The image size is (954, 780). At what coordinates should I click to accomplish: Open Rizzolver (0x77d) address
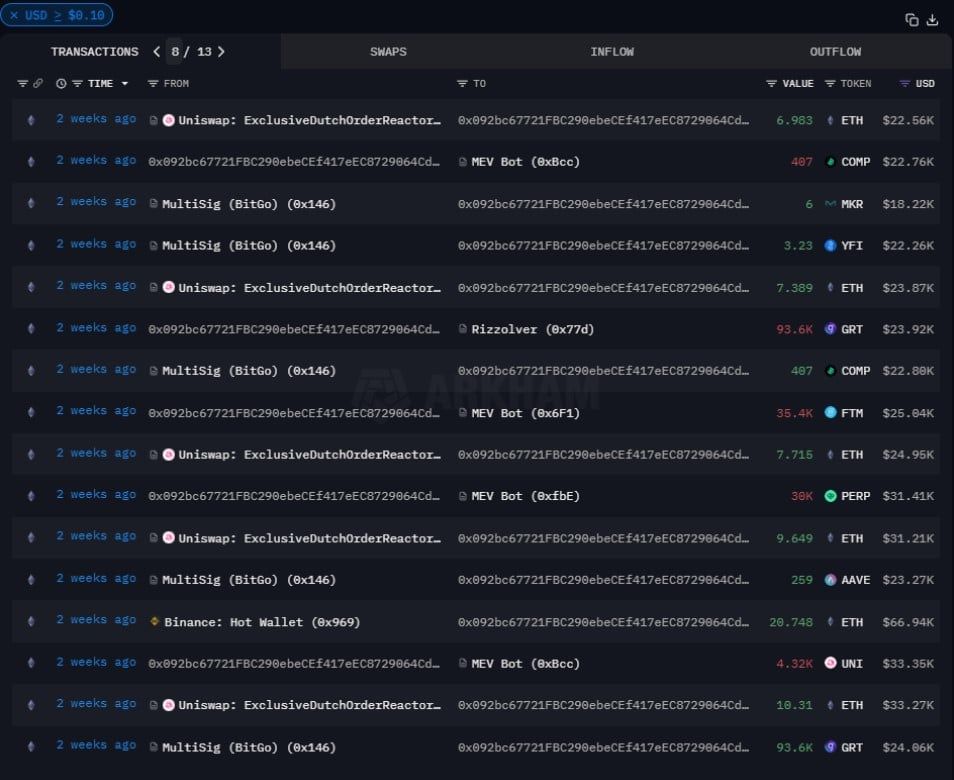coord(532,329)
